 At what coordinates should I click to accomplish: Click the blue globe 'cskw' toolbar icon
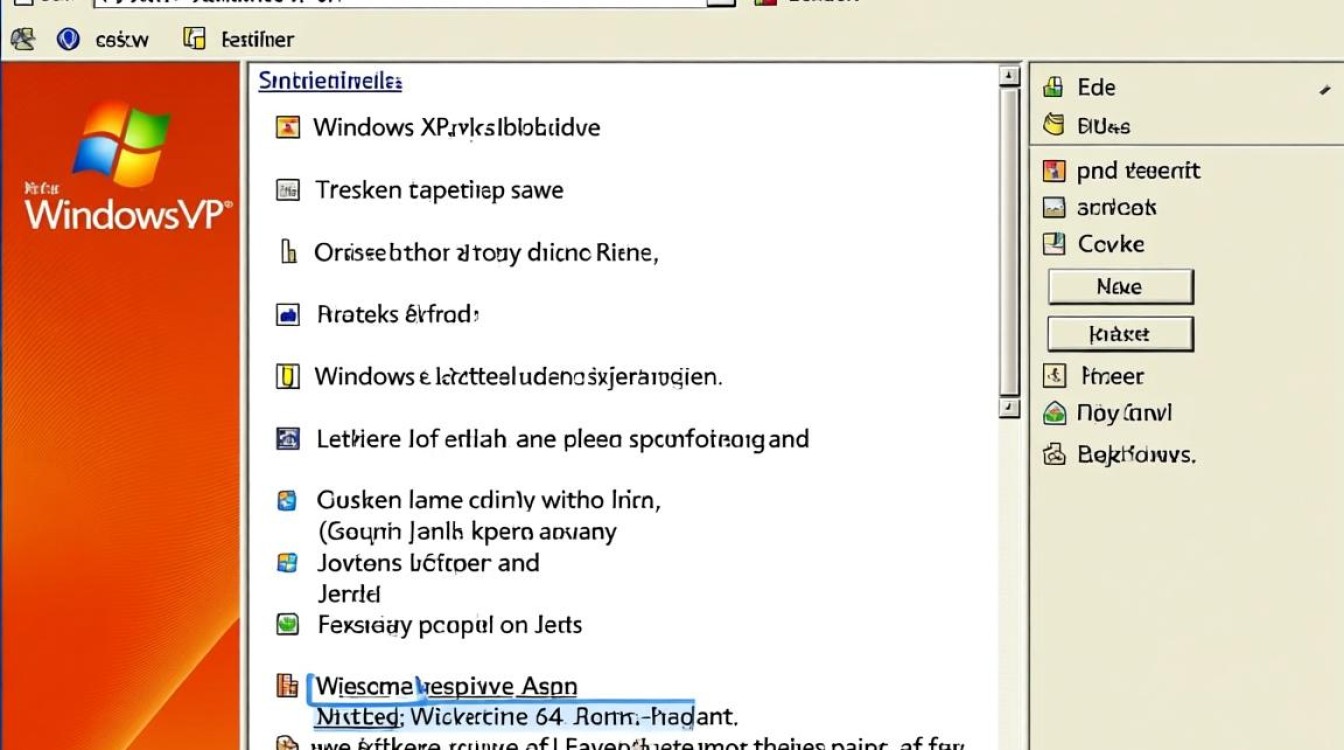(x=68, y=39)
